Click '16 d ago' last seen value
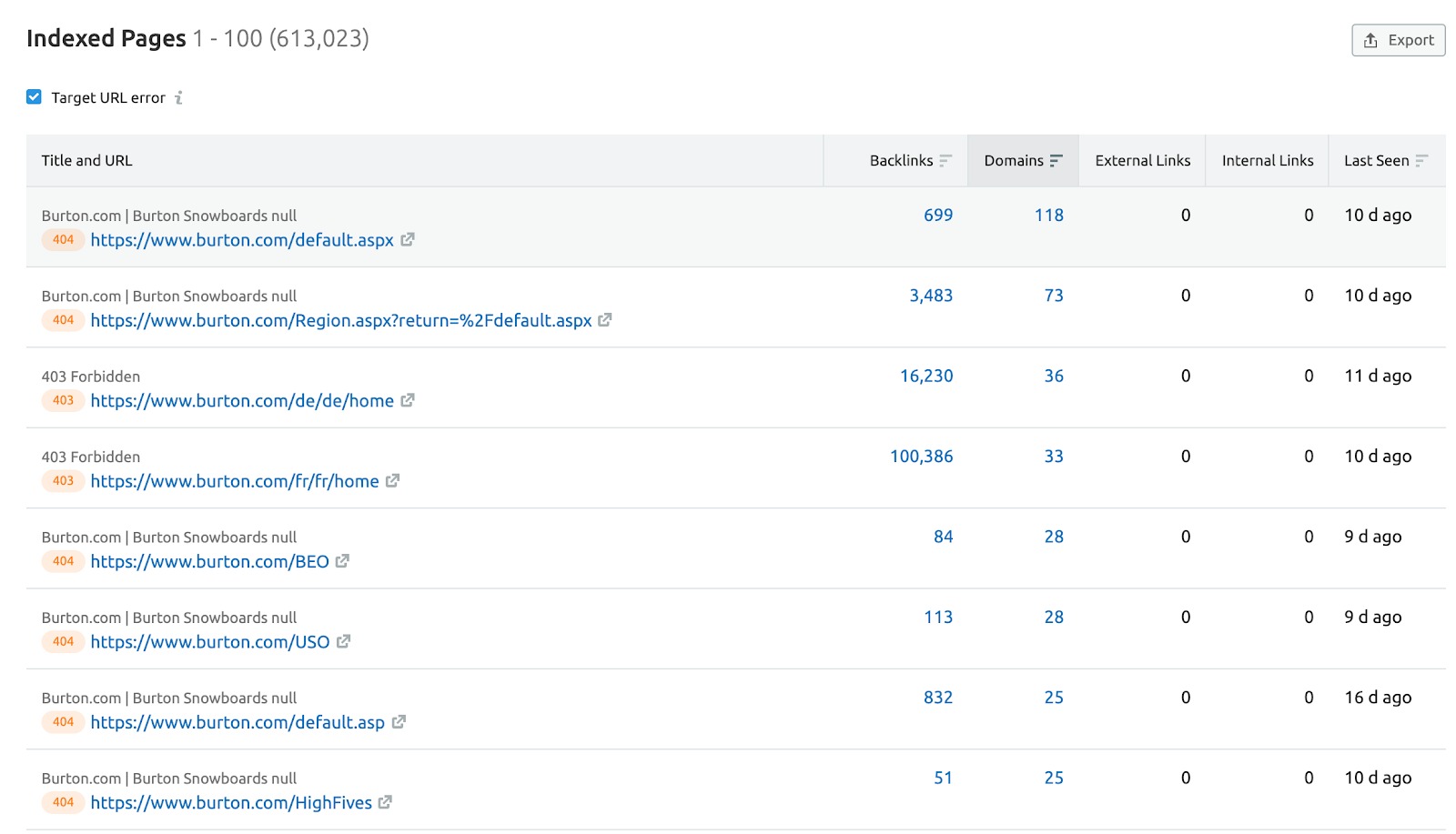The width and height of the screenshot is (1456, 834). 1378,698
